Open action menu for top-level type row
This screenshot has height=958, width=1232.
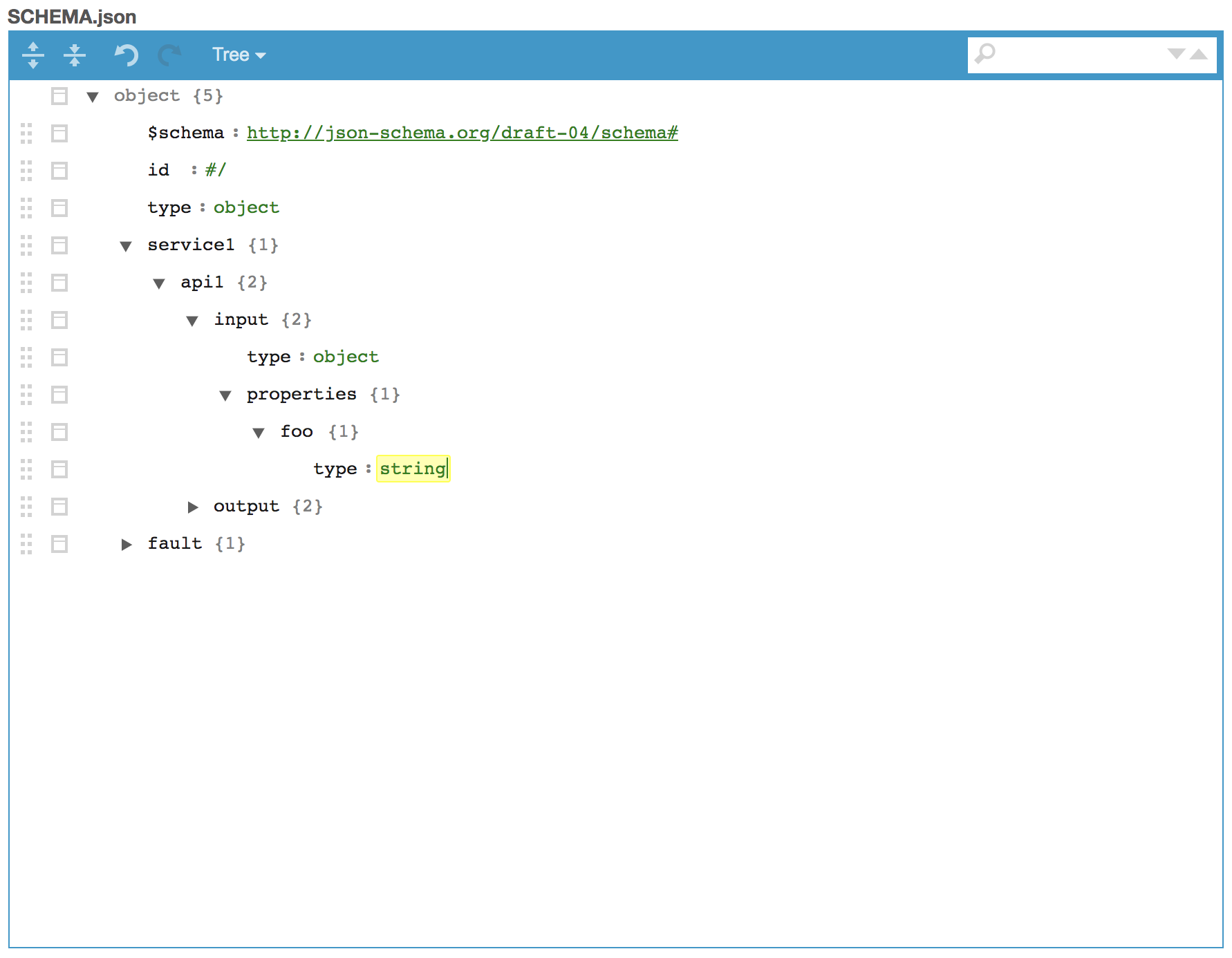pos(59,208)
